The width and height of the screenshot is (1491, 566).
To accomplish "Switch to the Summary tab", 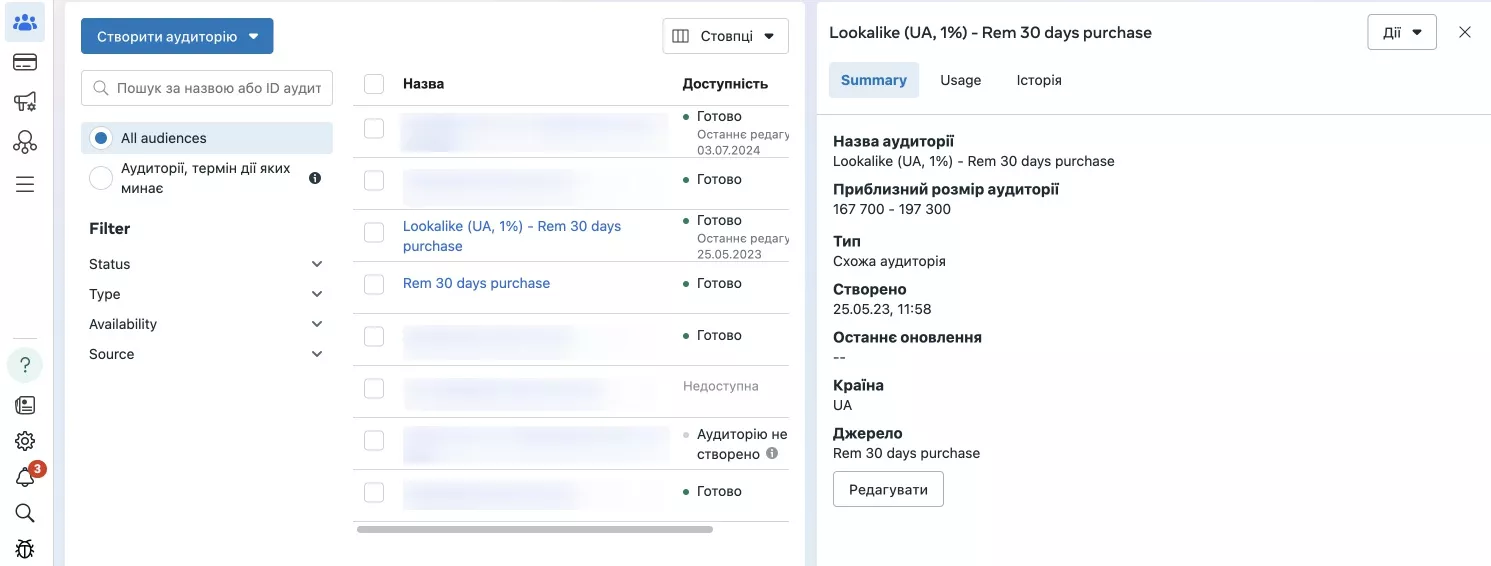I will pyautogui.click(x=874, y=80).
